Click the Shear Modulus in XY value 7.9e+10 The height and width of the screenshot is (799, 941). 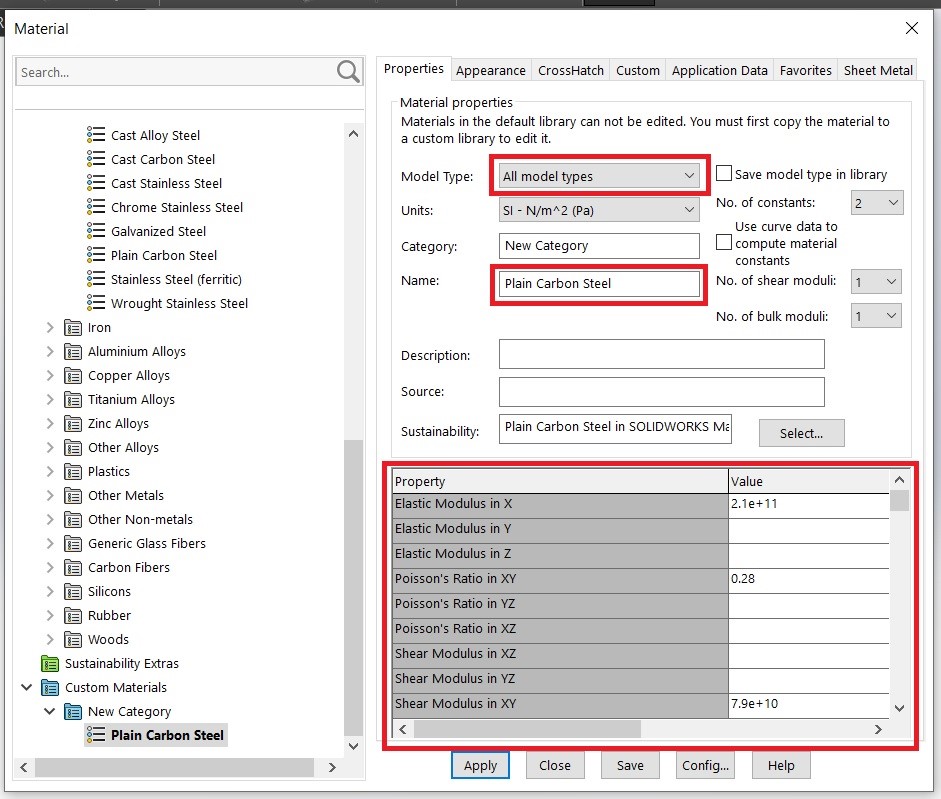pyautogui.click(x=808, y=704)
